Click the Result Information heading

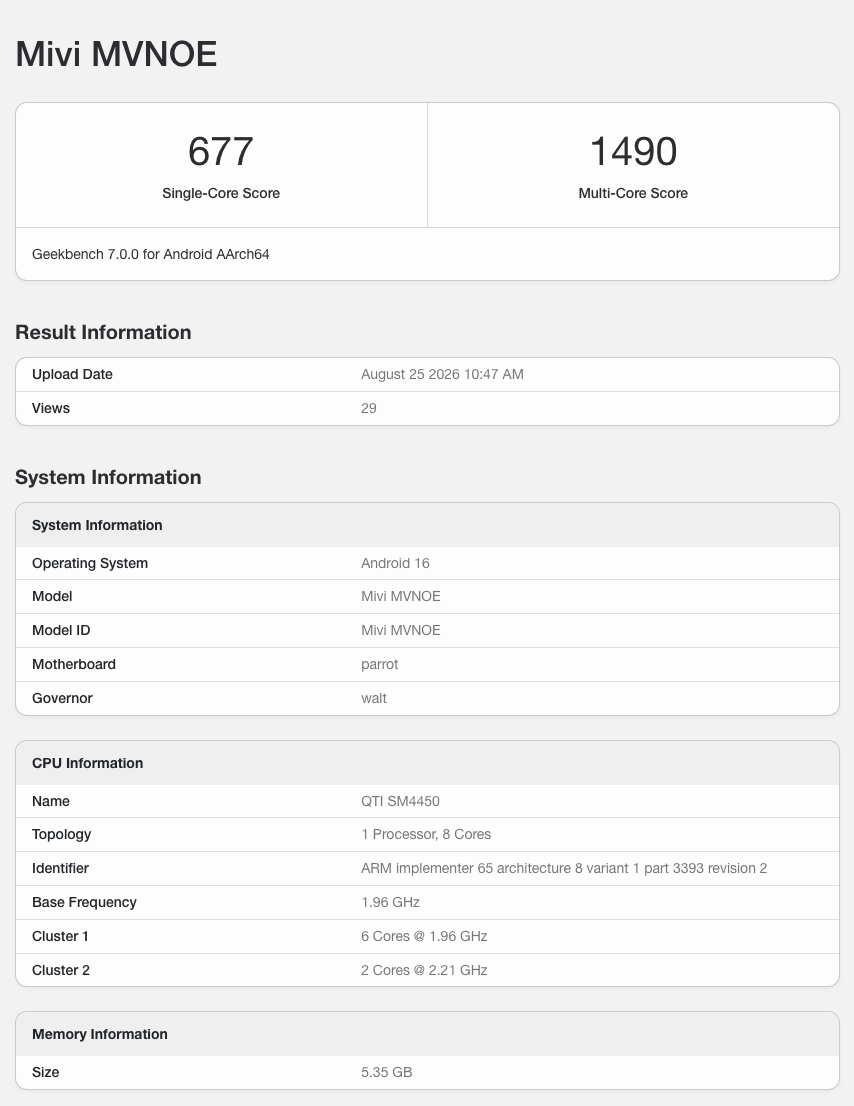(x=103, y=332)
